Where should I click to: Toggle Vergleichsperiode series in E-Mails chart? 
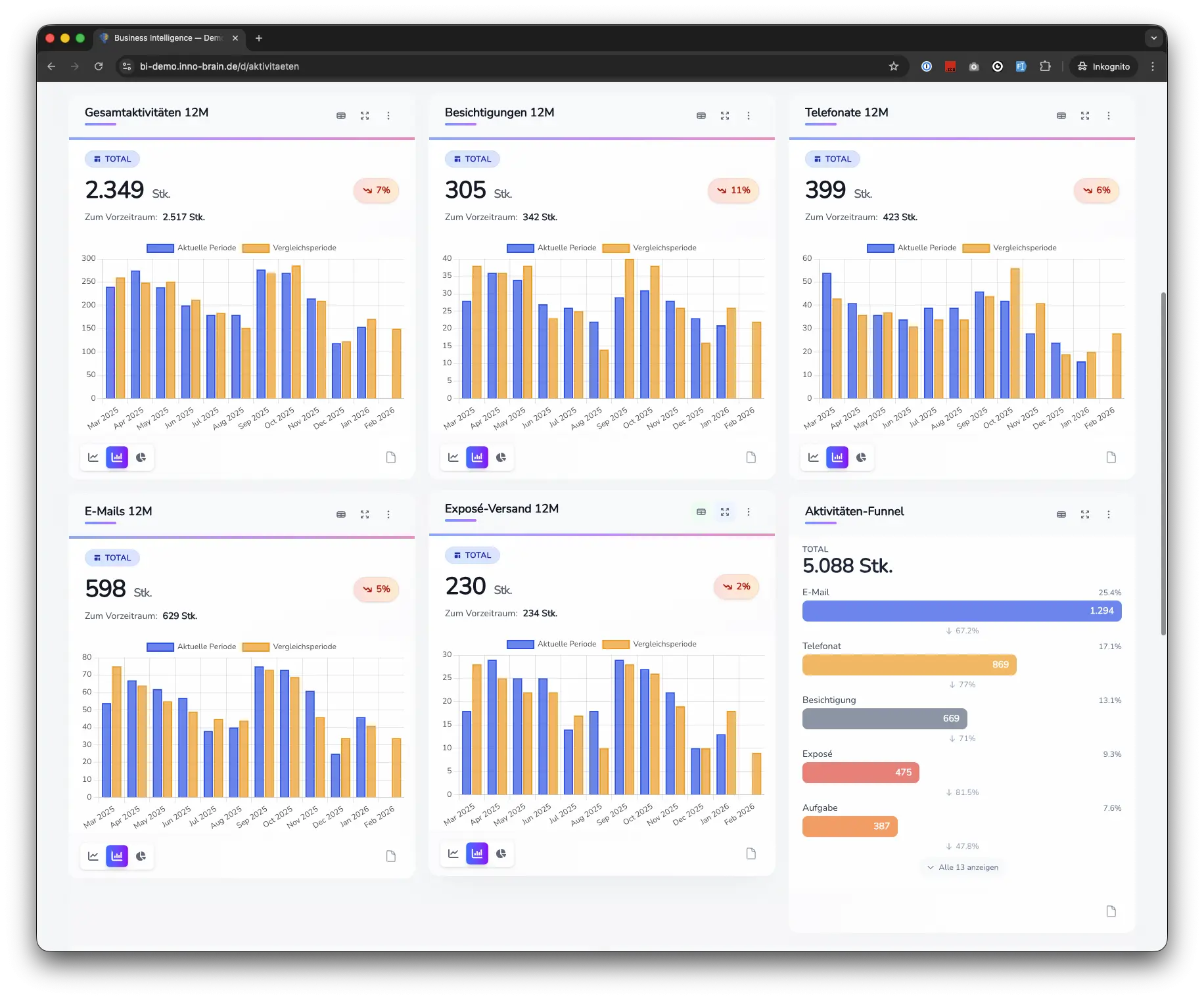[289, 647]
